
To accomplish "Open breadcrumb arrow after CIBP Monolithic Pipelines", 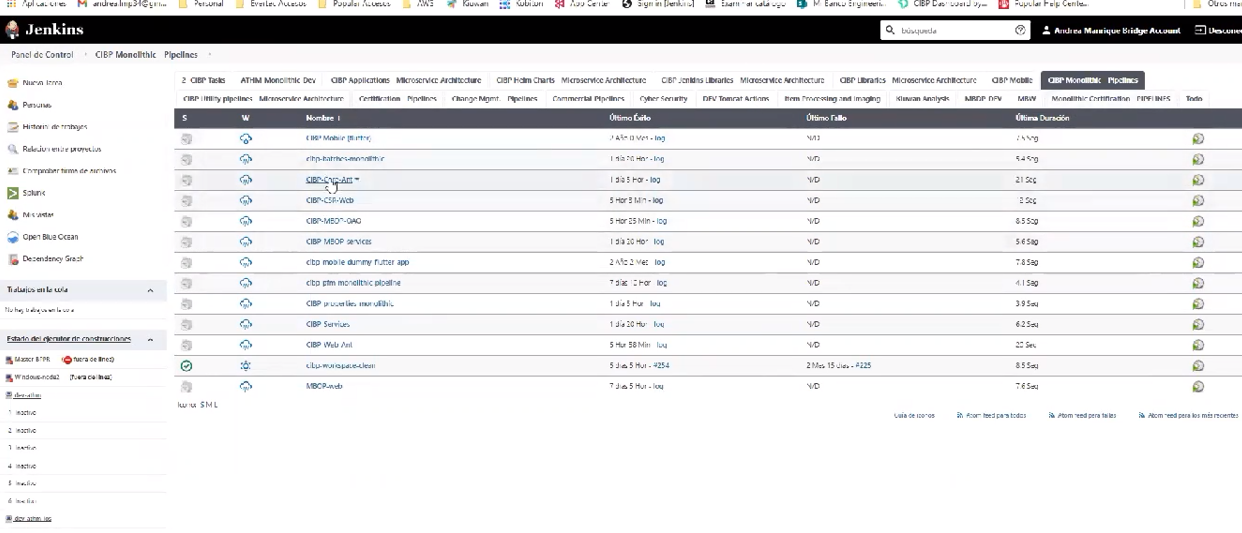I will [210, 55].
